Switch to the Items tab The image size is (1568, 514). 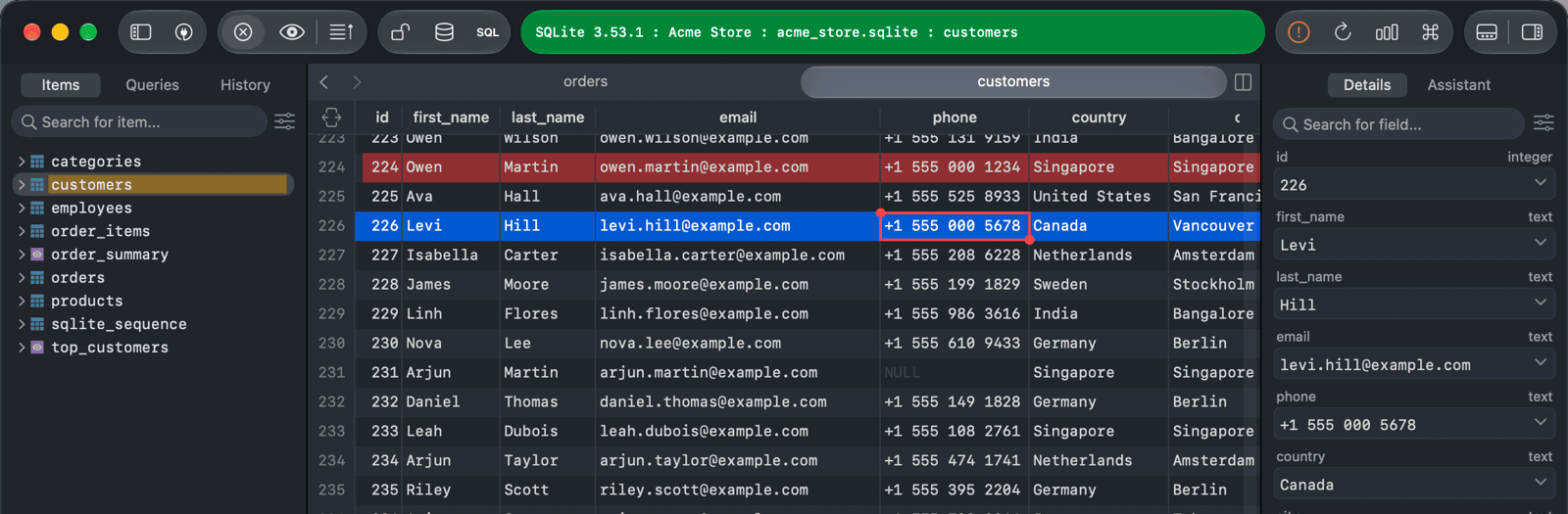pos(61,85)
